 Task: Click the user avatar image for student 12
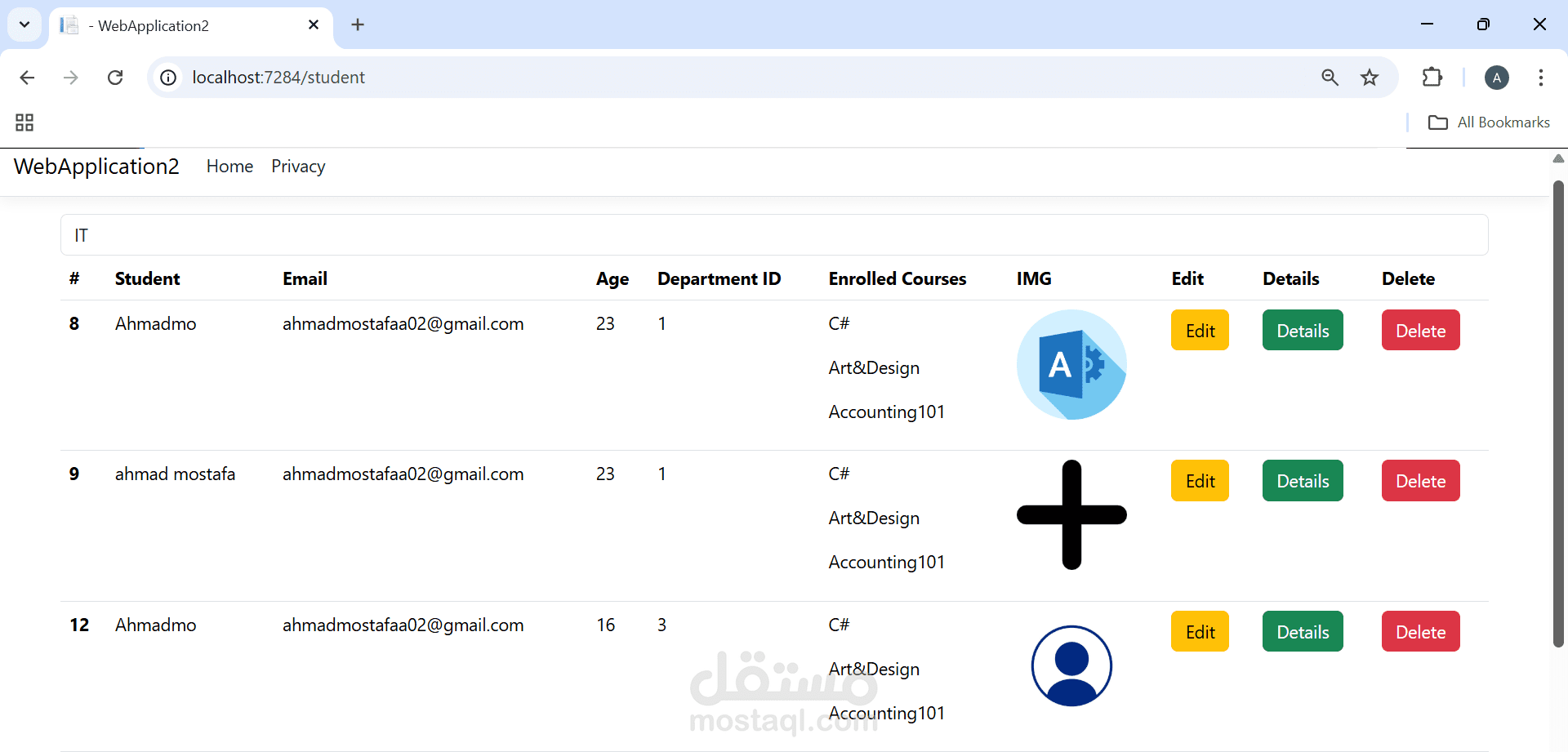1071,665
